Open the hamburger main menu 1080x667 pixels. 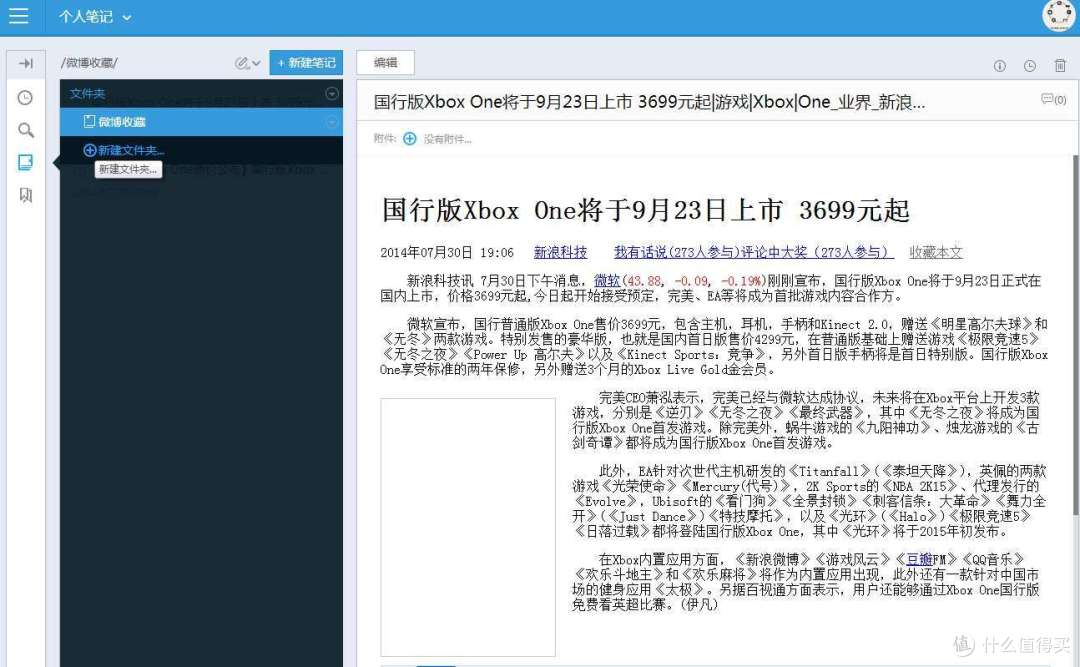[x=19, y=16]
